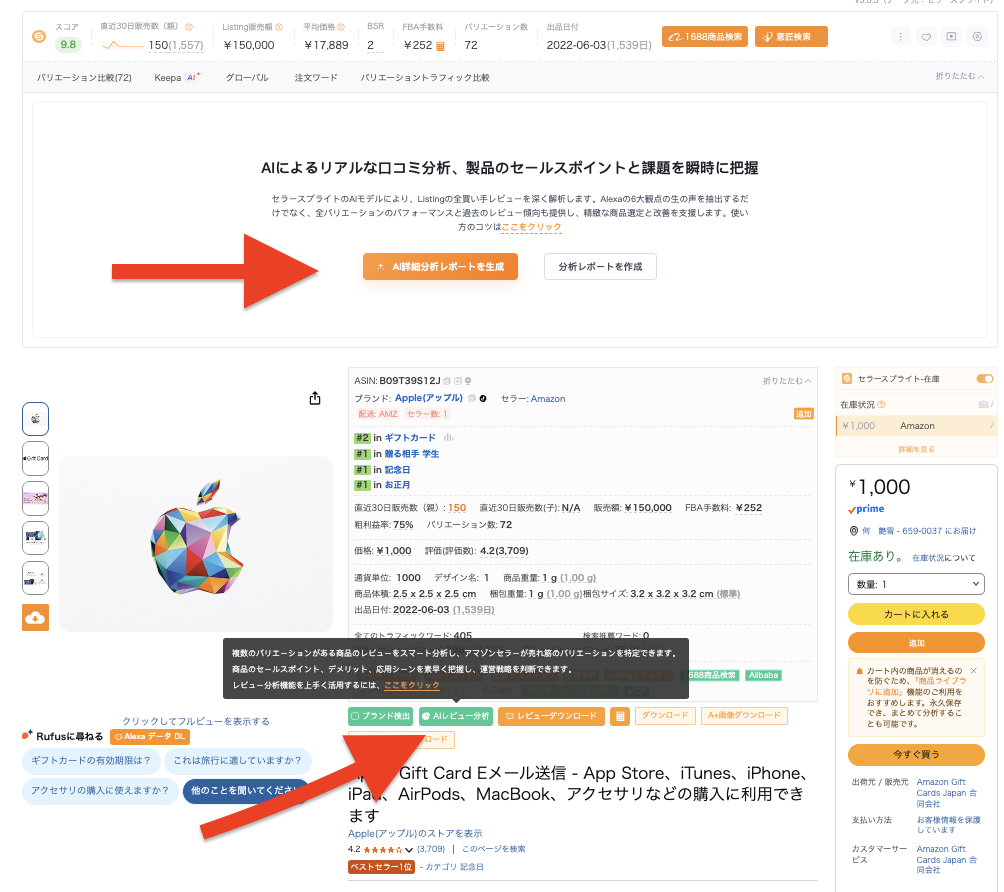Click the bar chart icon beside ギフトカード
Screen dimensions: 1004x892
(448, 437)
